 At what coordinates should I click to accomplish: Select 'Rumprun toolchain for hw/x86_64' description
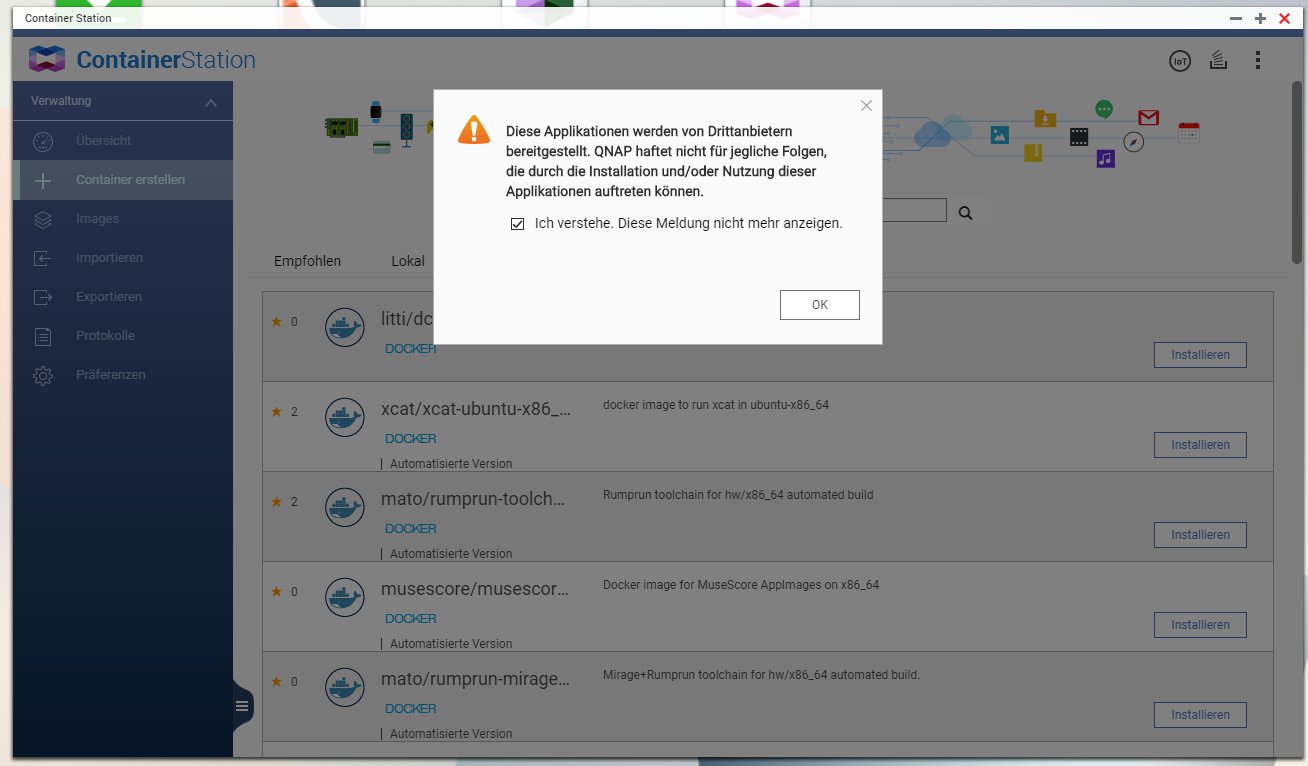pos(738,495)
